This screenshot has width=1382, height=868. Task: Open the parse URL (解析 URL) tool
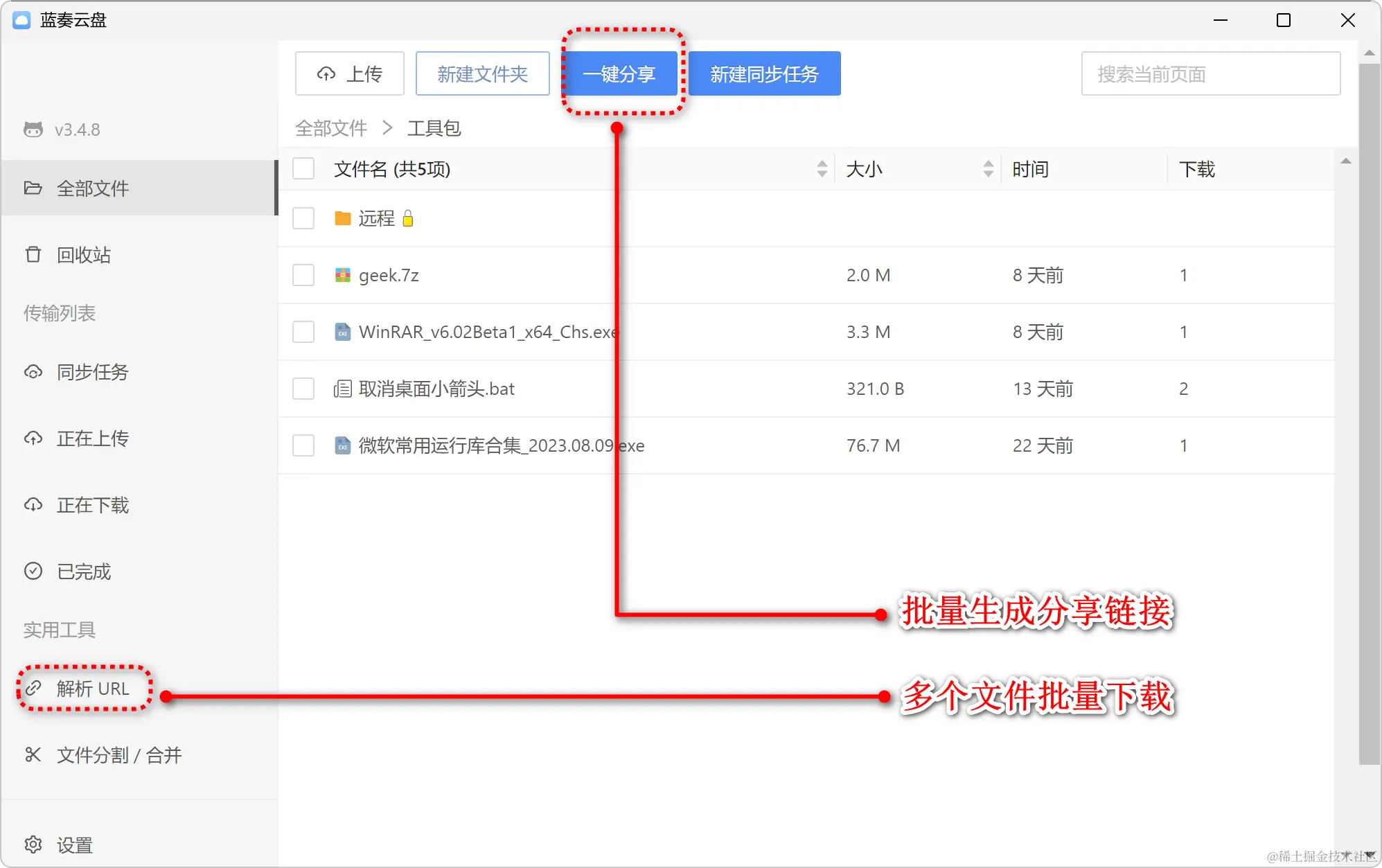92,689
